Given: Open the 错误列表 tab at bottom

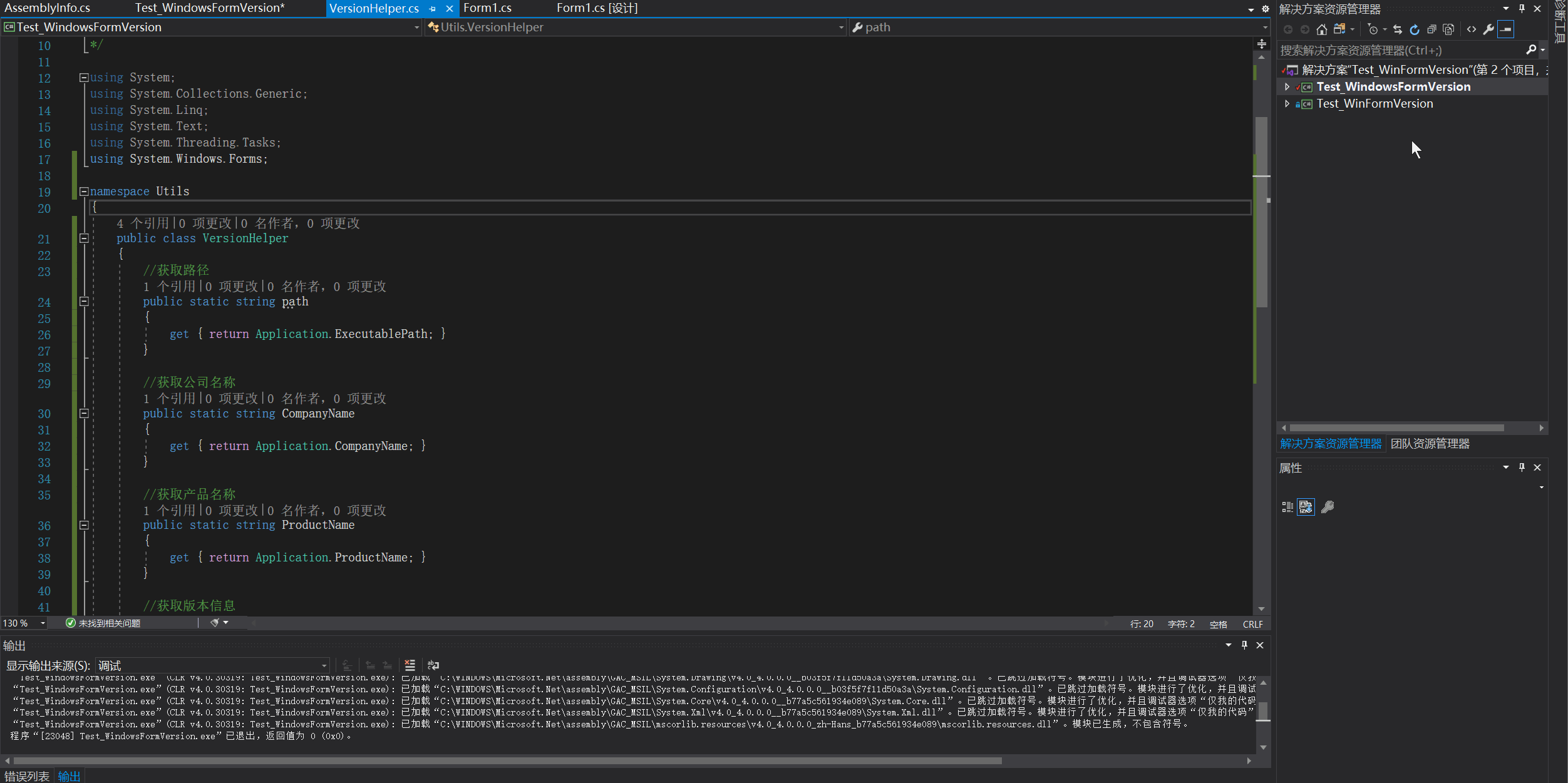Looking at the screenshot, I should 26,776.
